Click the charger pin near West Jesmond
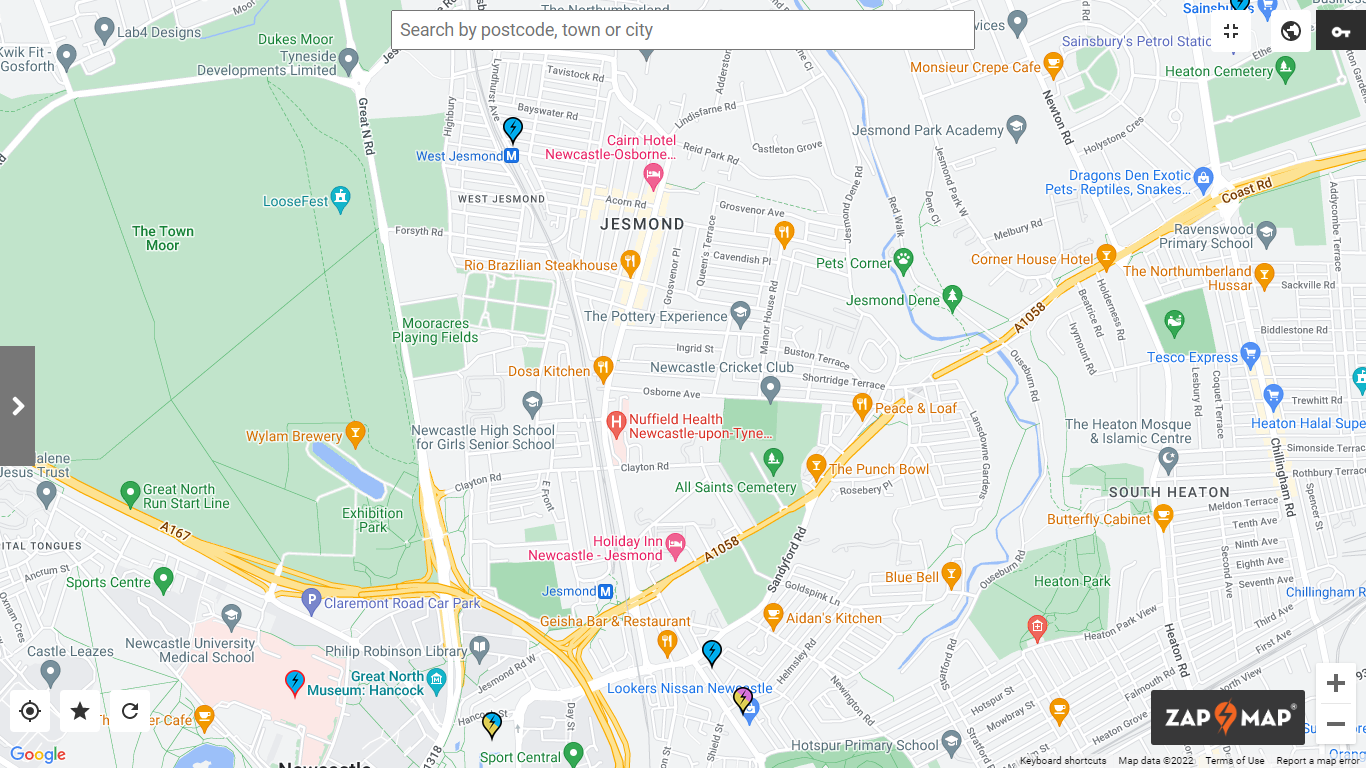Viewport: 1366px width, 768px height. tap(512, 130)
